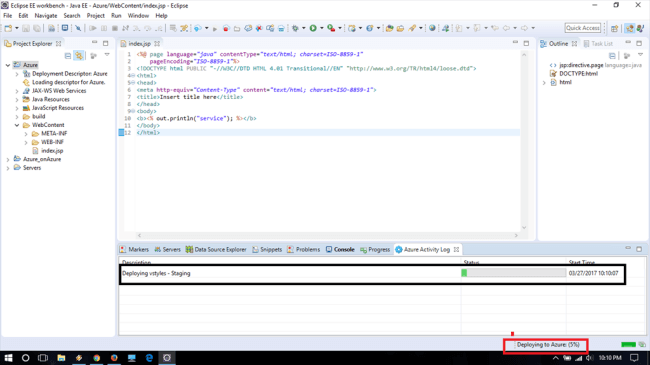Click the Debug bug toolbar icon
Screen dimensions: 650x365
point(295,28)
